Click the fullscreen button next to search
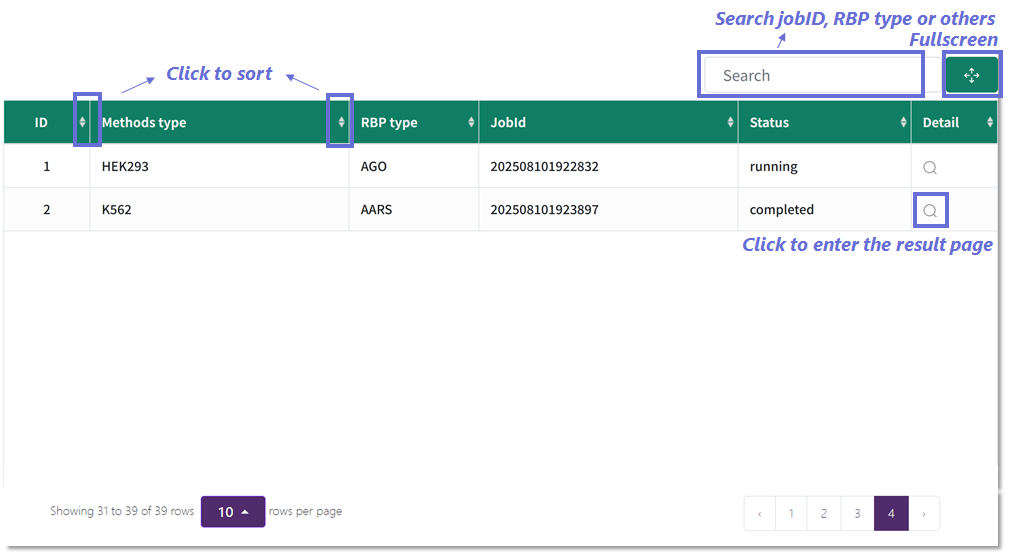The height and width of the screenshot is (555, 1010). pos(971,75)
